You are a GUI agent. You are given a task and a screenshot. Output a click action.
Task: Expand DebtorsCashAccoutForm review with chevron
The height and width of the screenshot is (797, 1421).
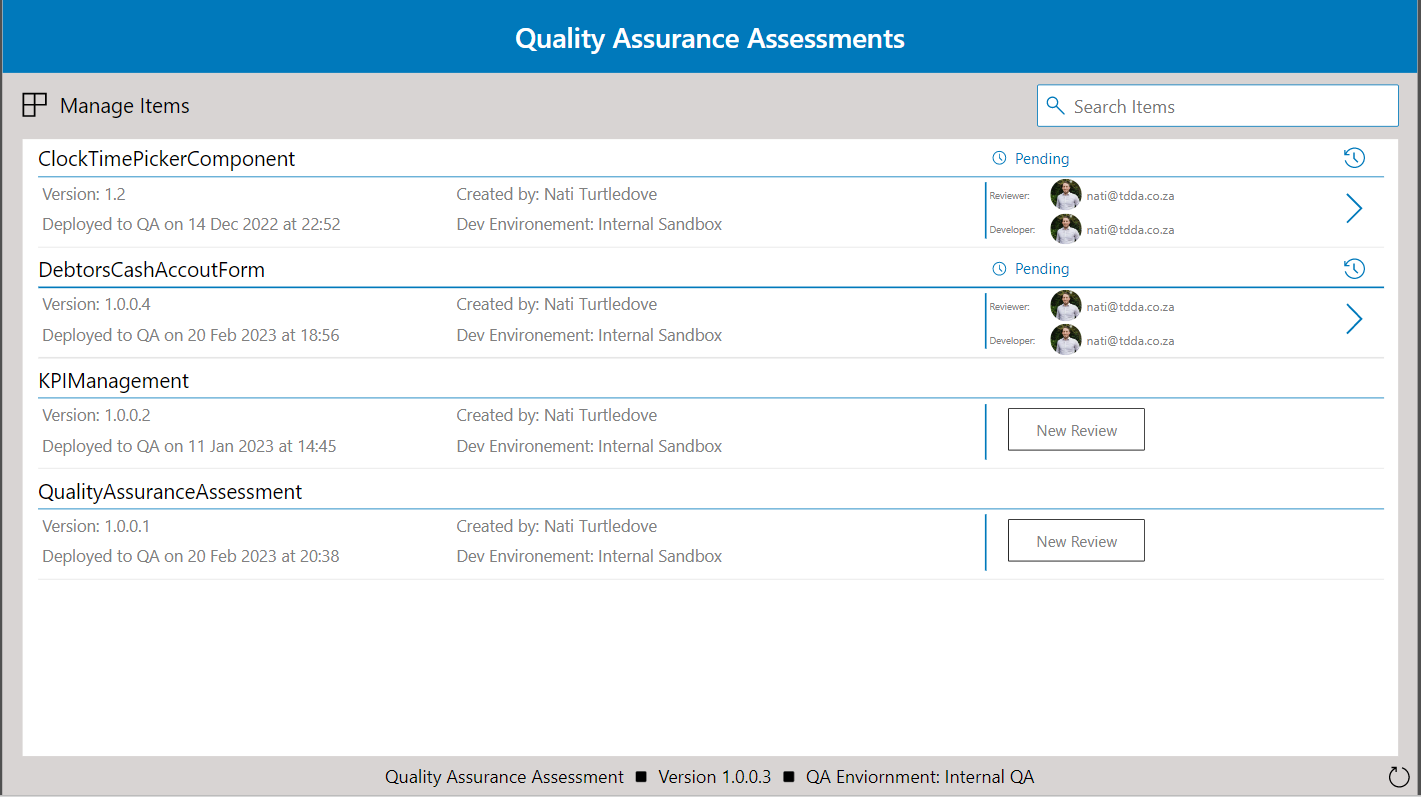(x=1354, y=319)
